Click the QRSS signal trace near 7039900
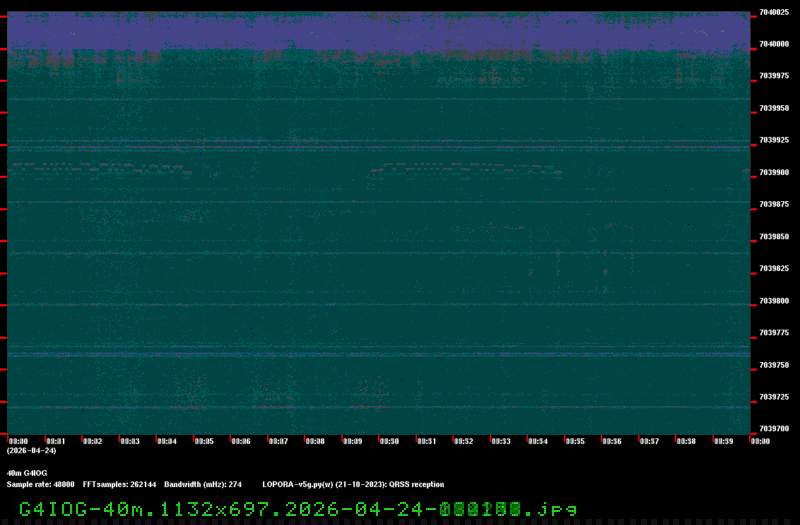Viewport: 800px width, 525px height. tap(460, 166)
